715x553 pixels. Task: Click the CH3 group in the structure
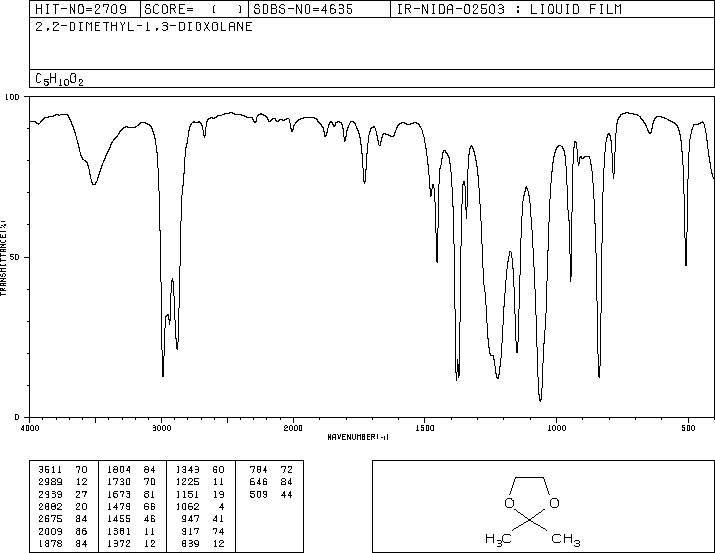pos(566,539)
